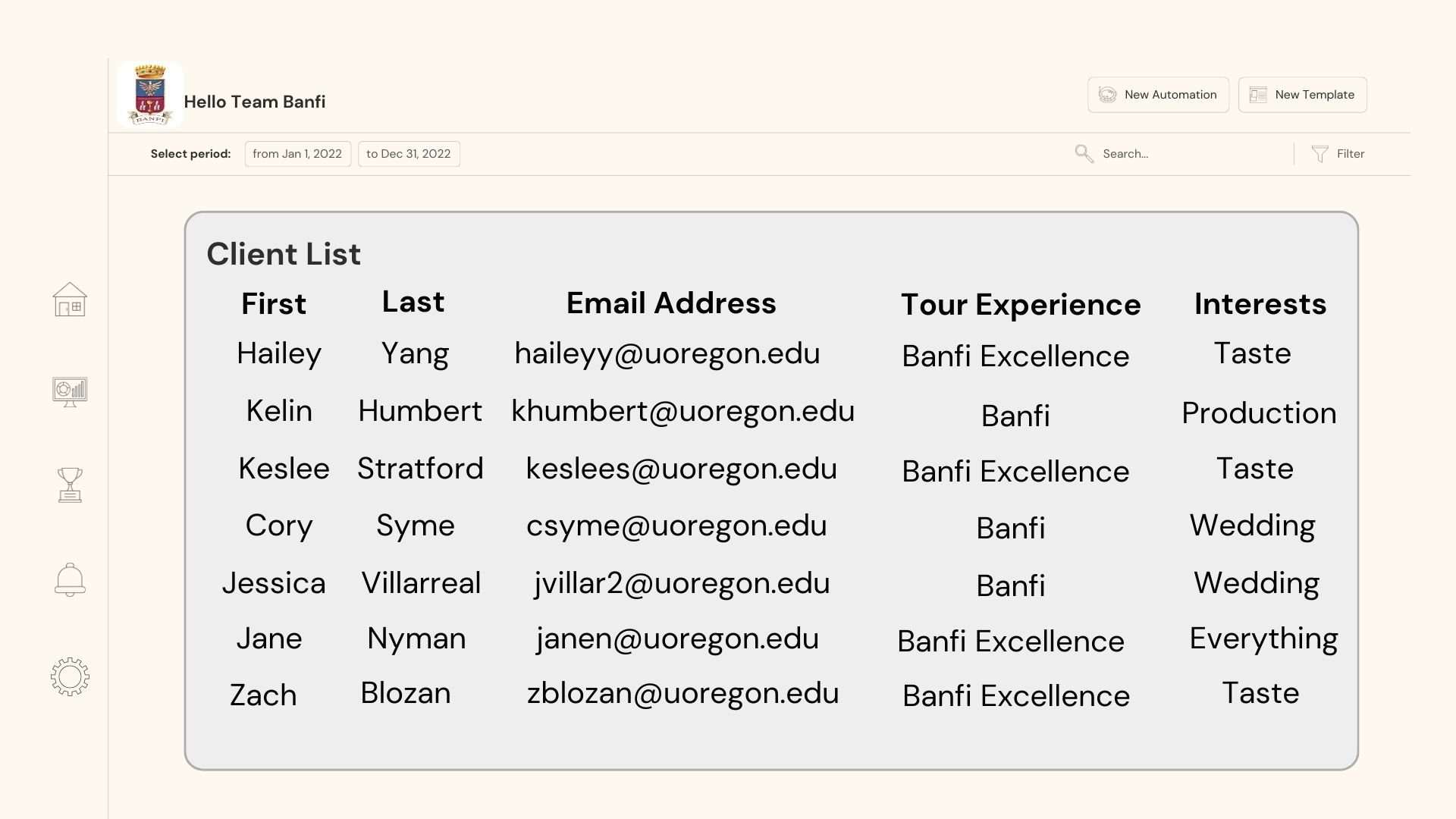Click email haileyy@uoregon.edu
This screenshot has width=1456, height=819.
coord(667,353)
